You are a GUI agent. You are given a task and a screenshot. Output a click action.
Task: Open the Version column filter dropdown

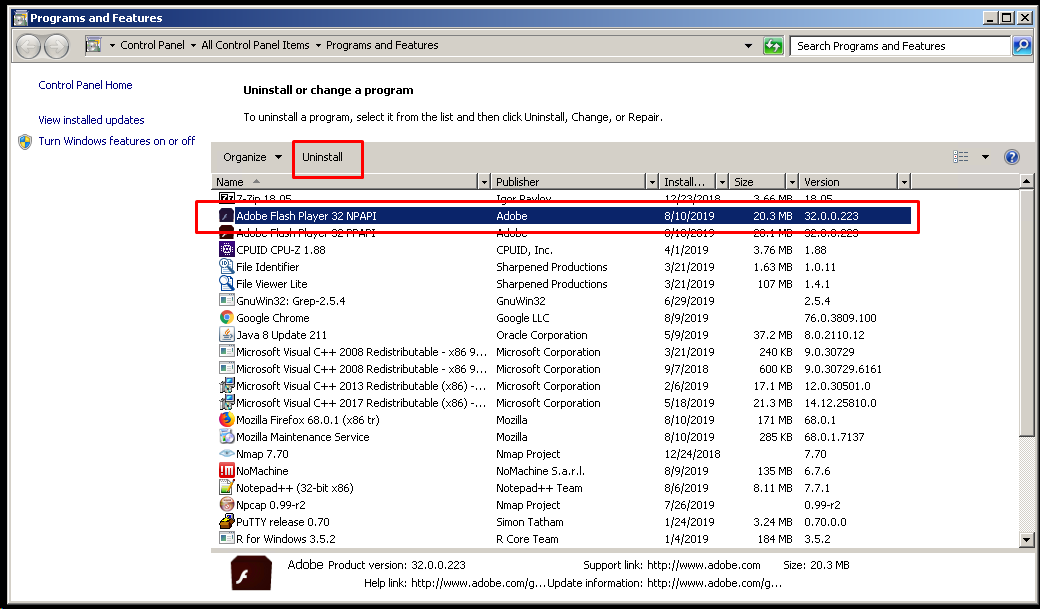coord(904,182)
